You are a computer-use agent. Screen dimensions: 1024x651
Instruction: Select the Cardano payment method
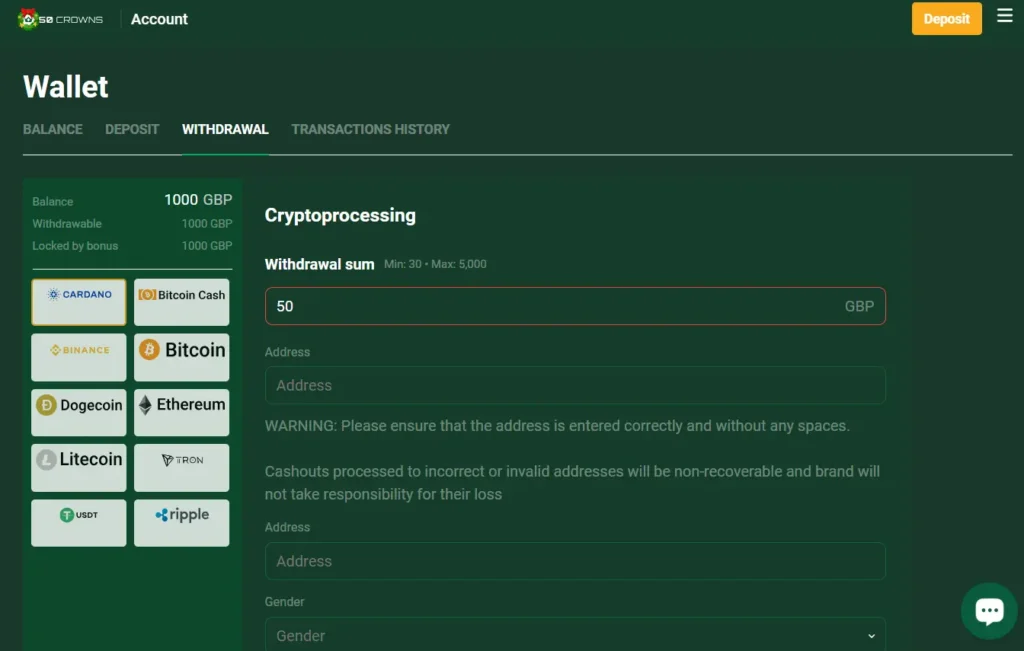(x=79, y=302)
